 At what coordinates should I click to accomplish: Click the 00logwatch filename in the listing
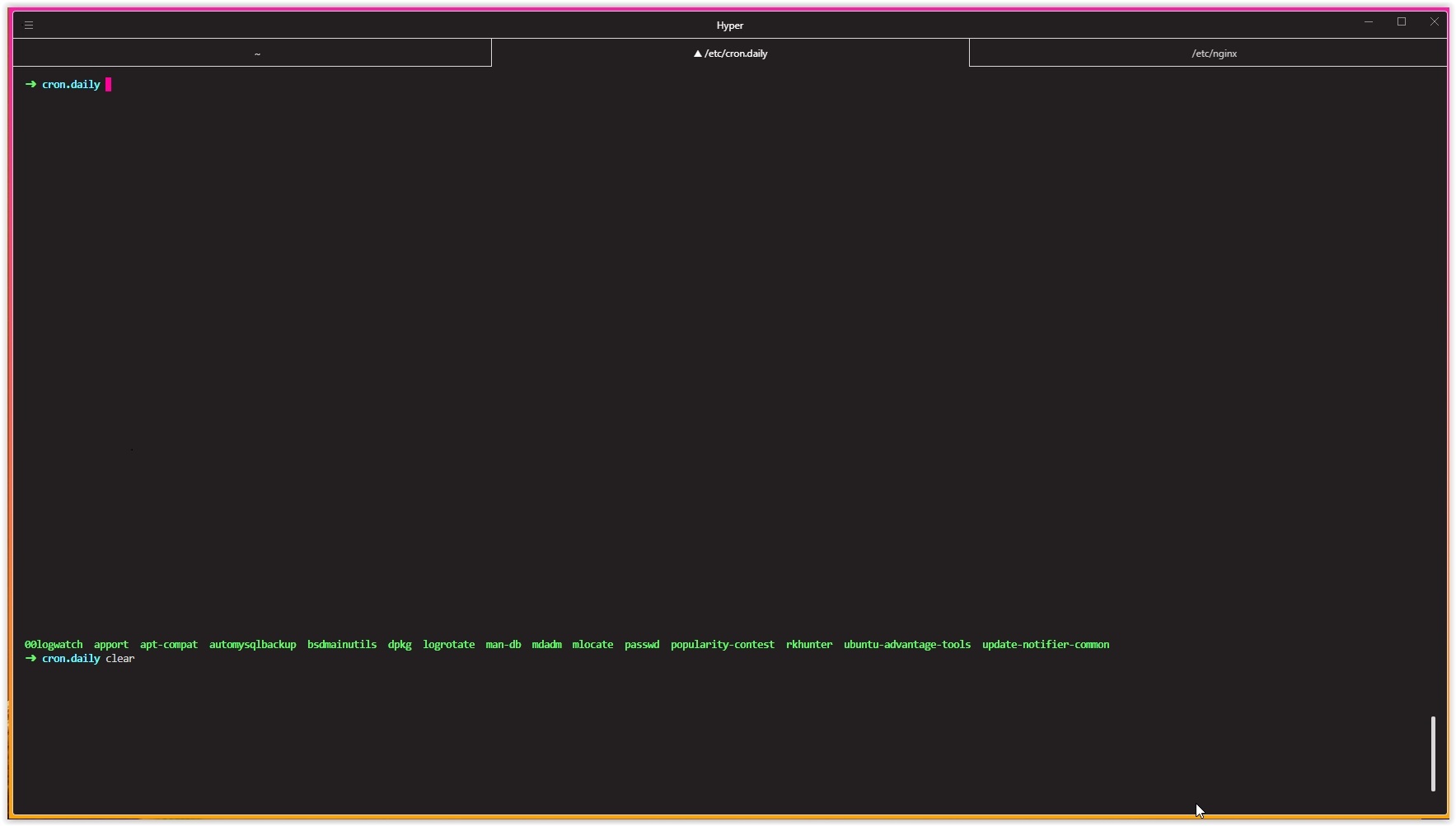[x=53, y=645]
